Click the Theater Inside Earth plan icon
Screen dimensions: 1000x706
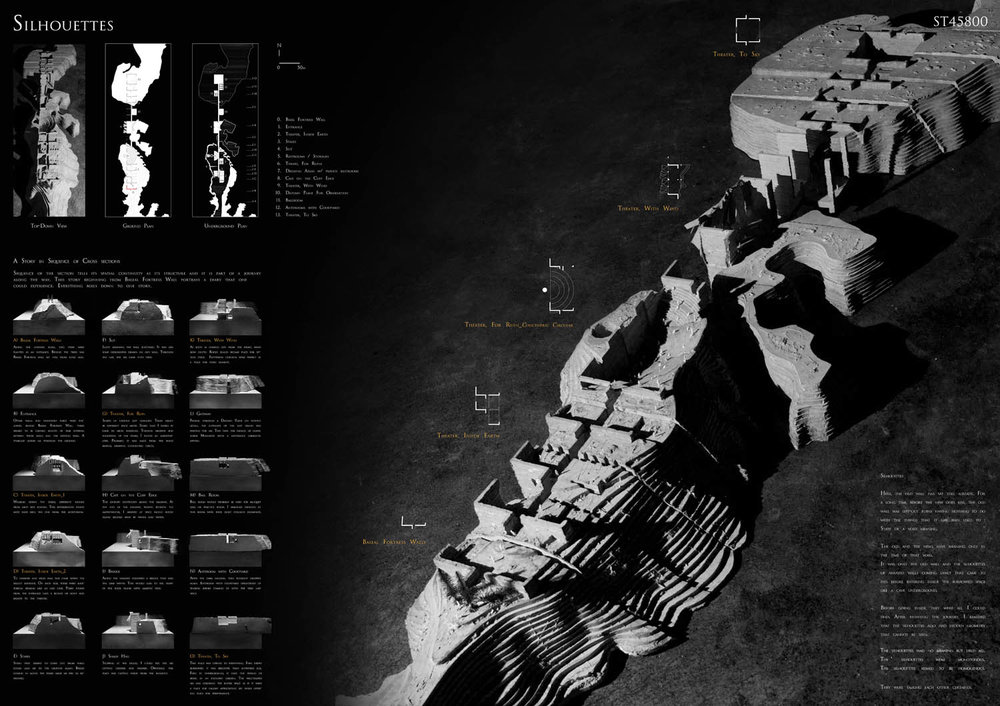pos(488,402)
